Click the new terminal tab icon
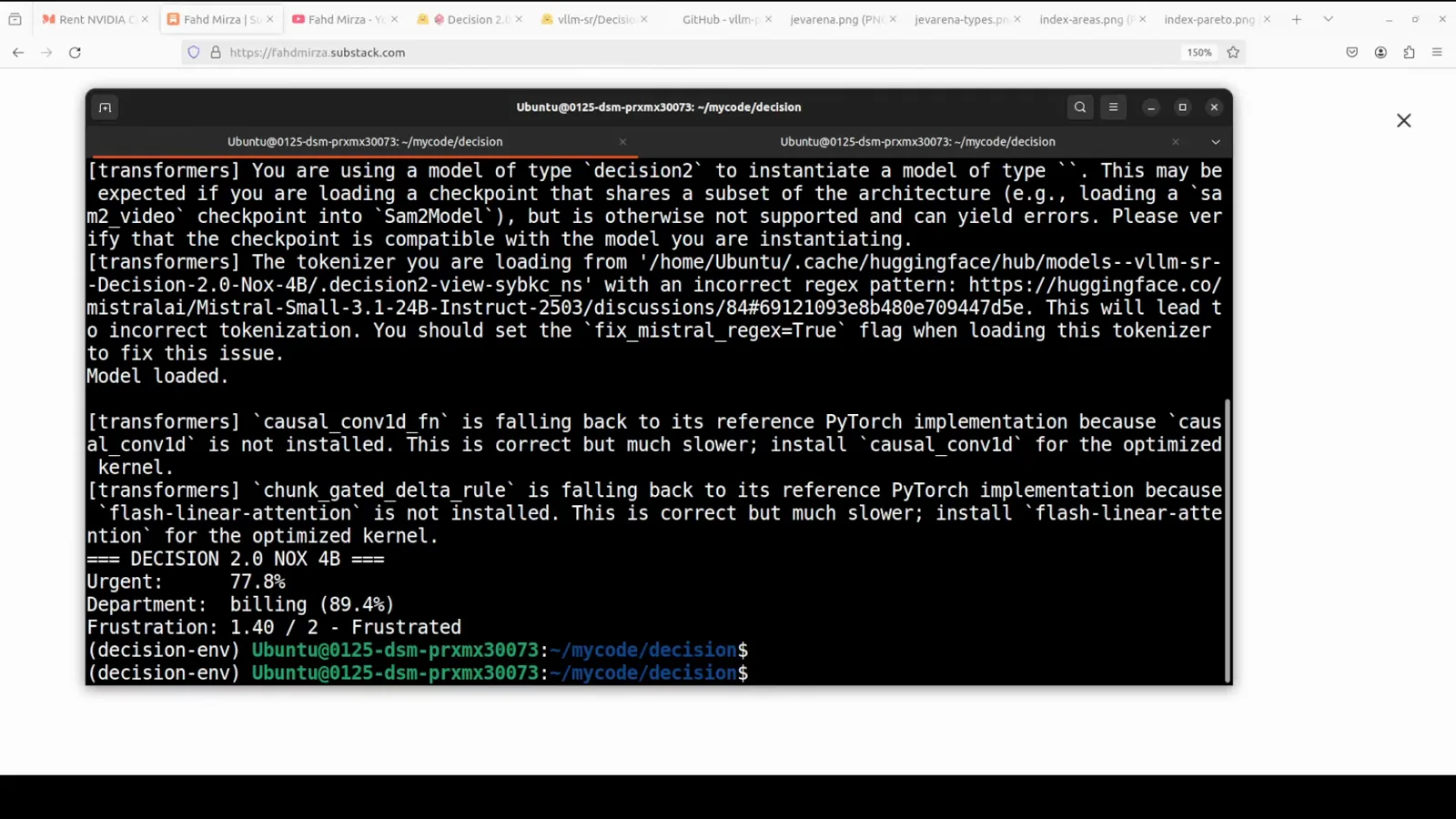 click(x=105, y=107)
